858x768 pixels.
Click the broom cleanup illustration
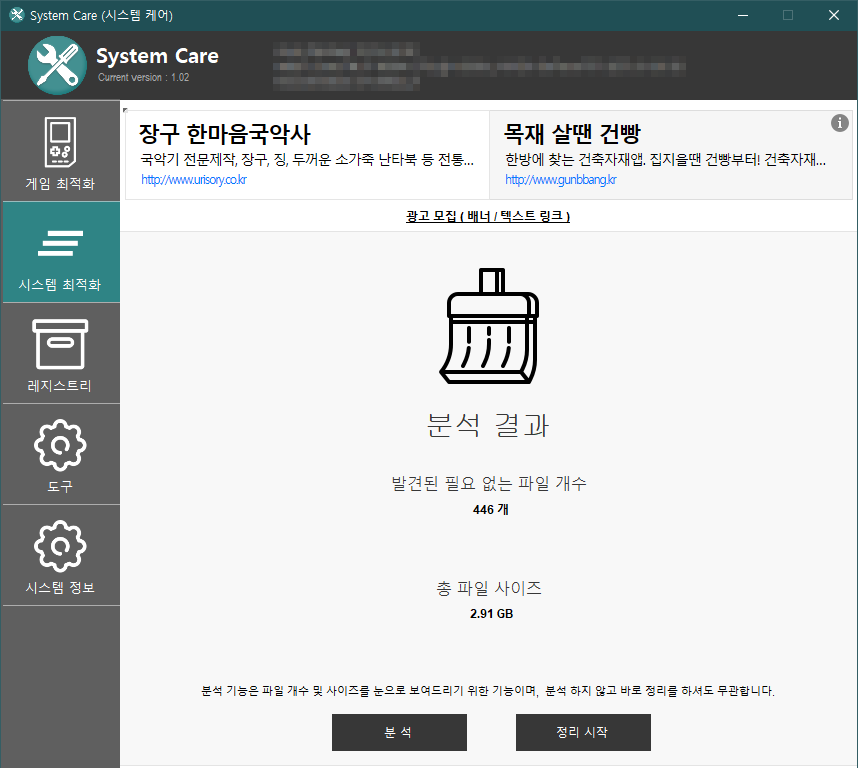[488, 325]
